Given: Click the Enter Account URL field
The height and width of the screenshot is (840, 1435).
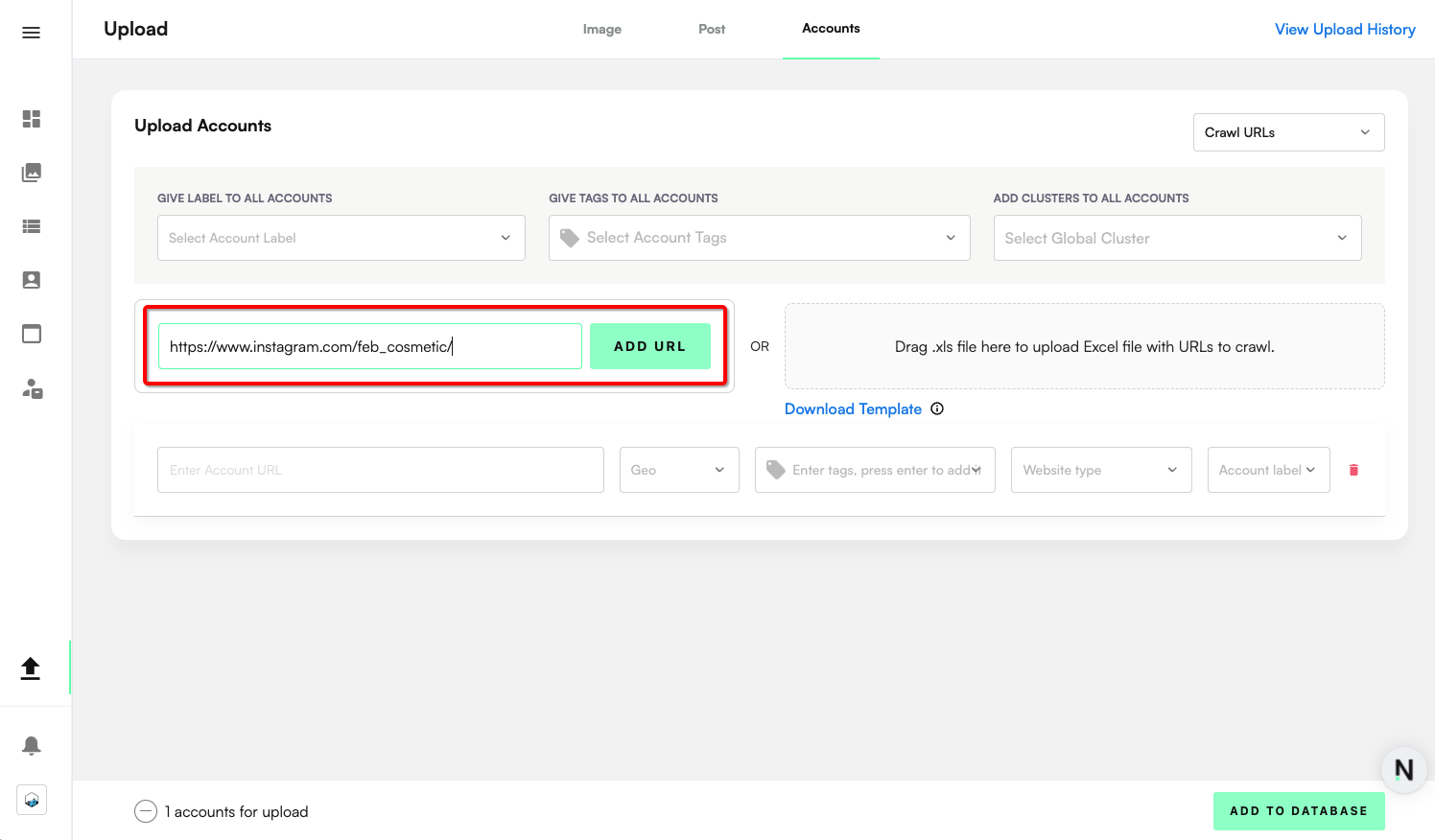Looking at the screenshot, I should click(380, 470).
